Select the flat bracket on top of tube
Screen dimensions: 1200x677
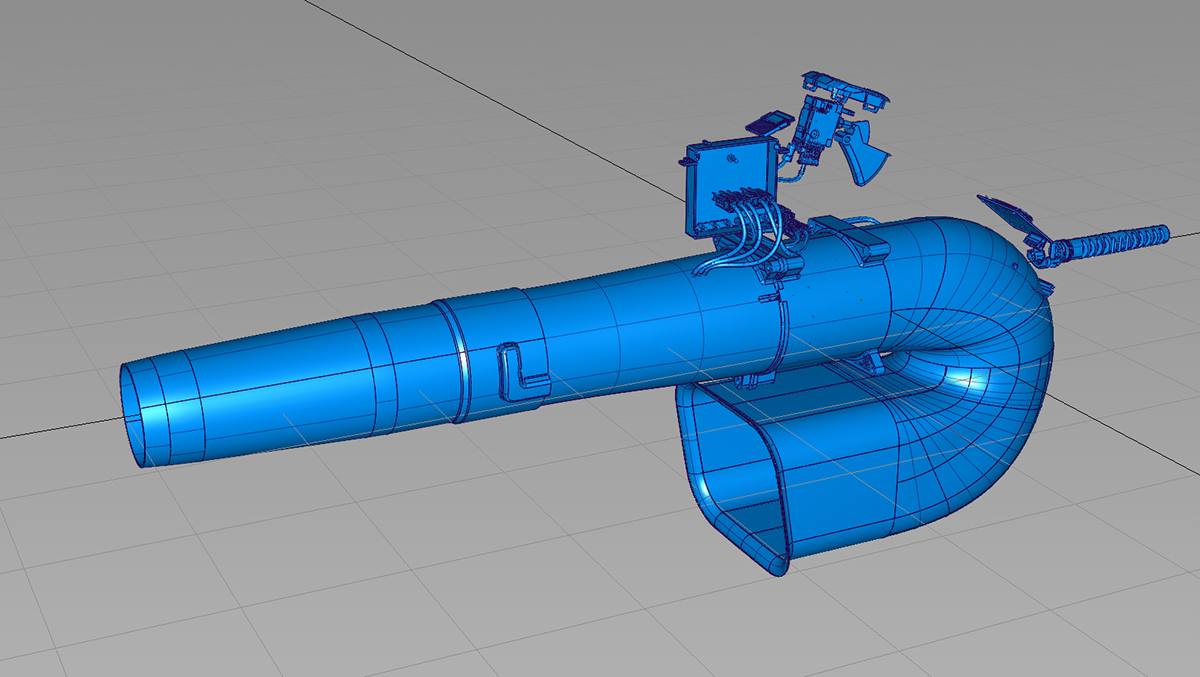coord(848,238)
